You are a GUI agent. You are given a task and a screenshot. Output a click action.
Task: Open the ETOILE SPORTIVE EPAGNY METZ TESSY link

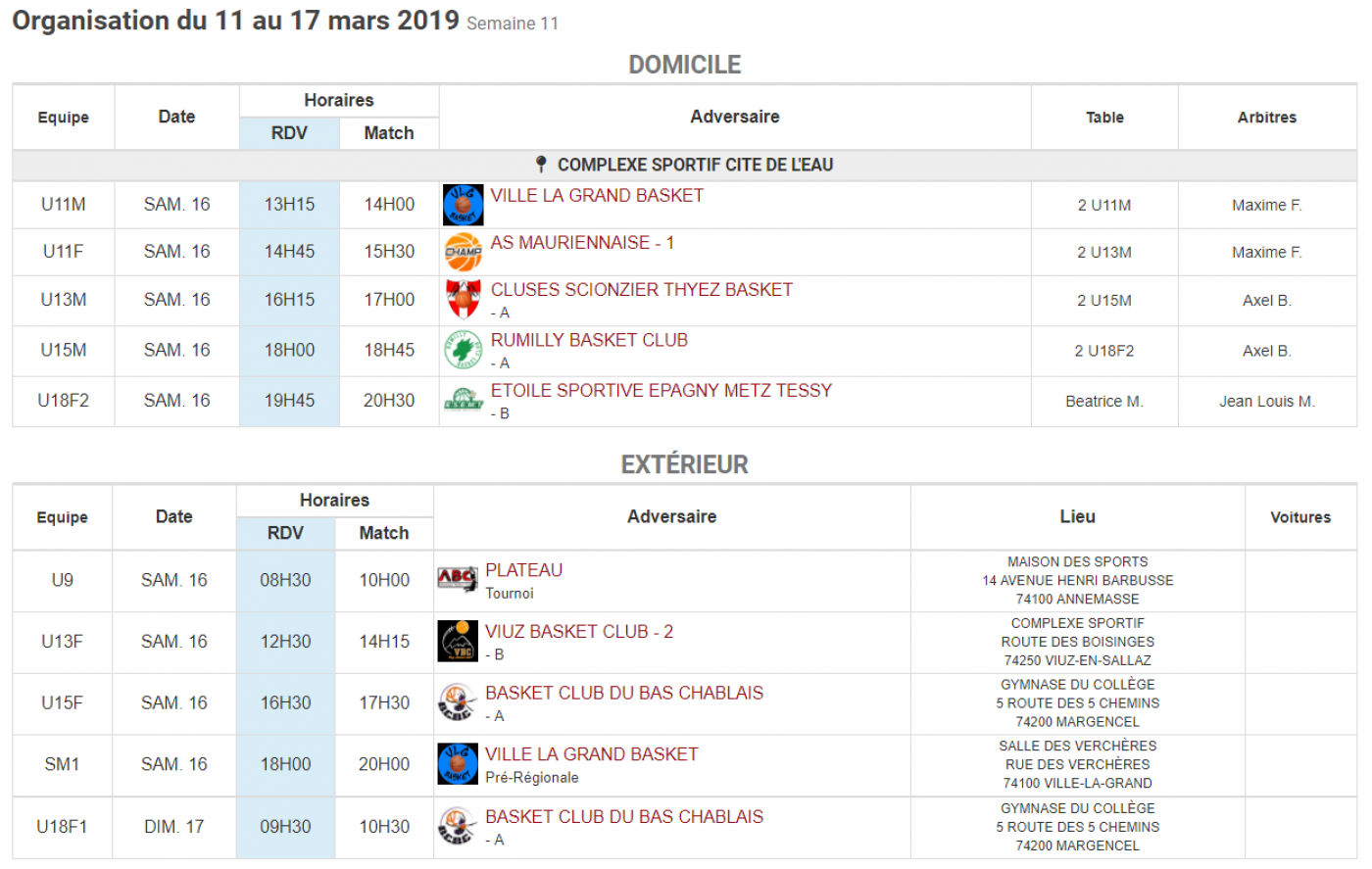click(x=661, y=390)
